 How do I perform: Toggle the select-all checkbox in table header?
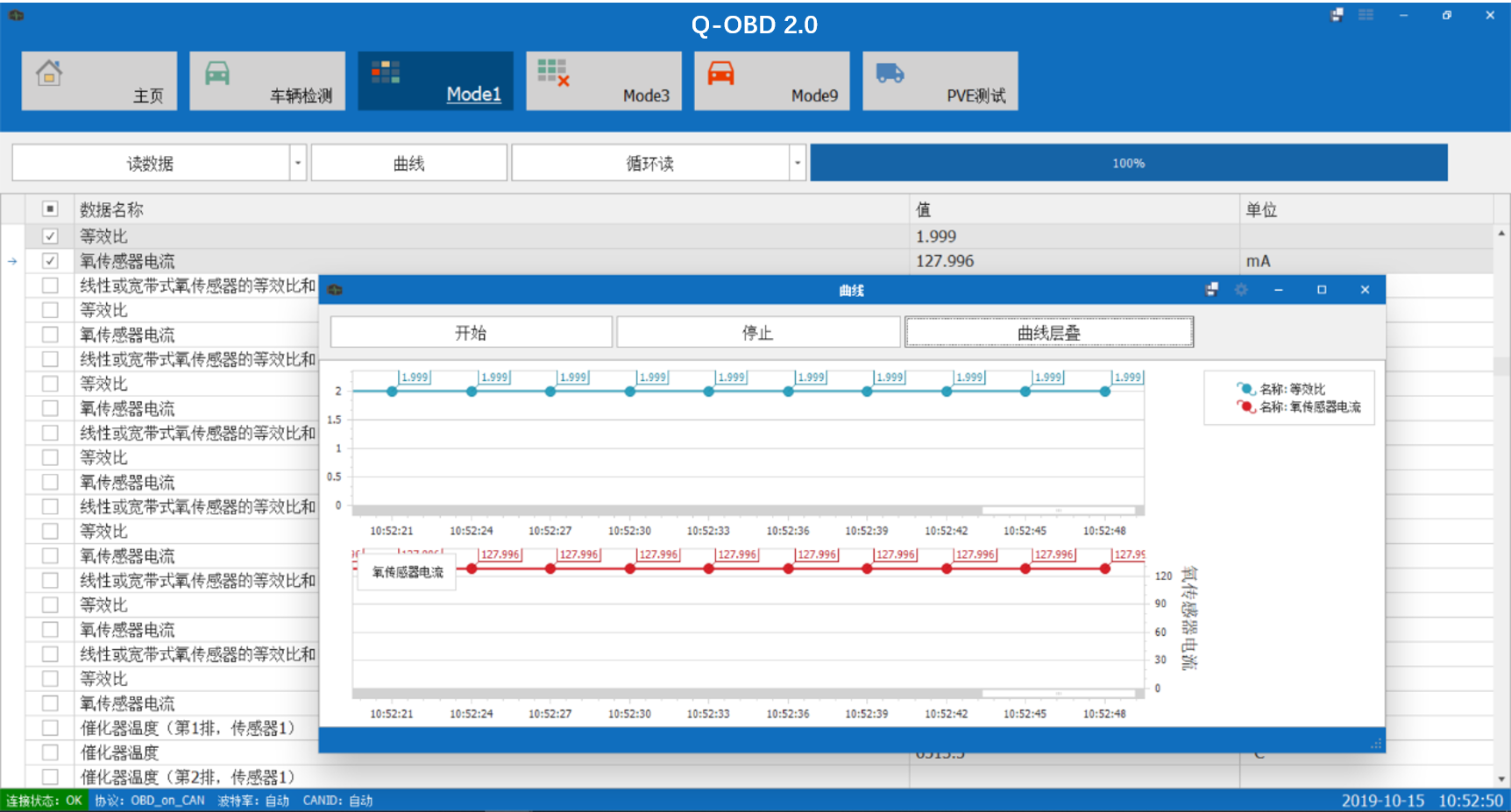pos(50,209)
